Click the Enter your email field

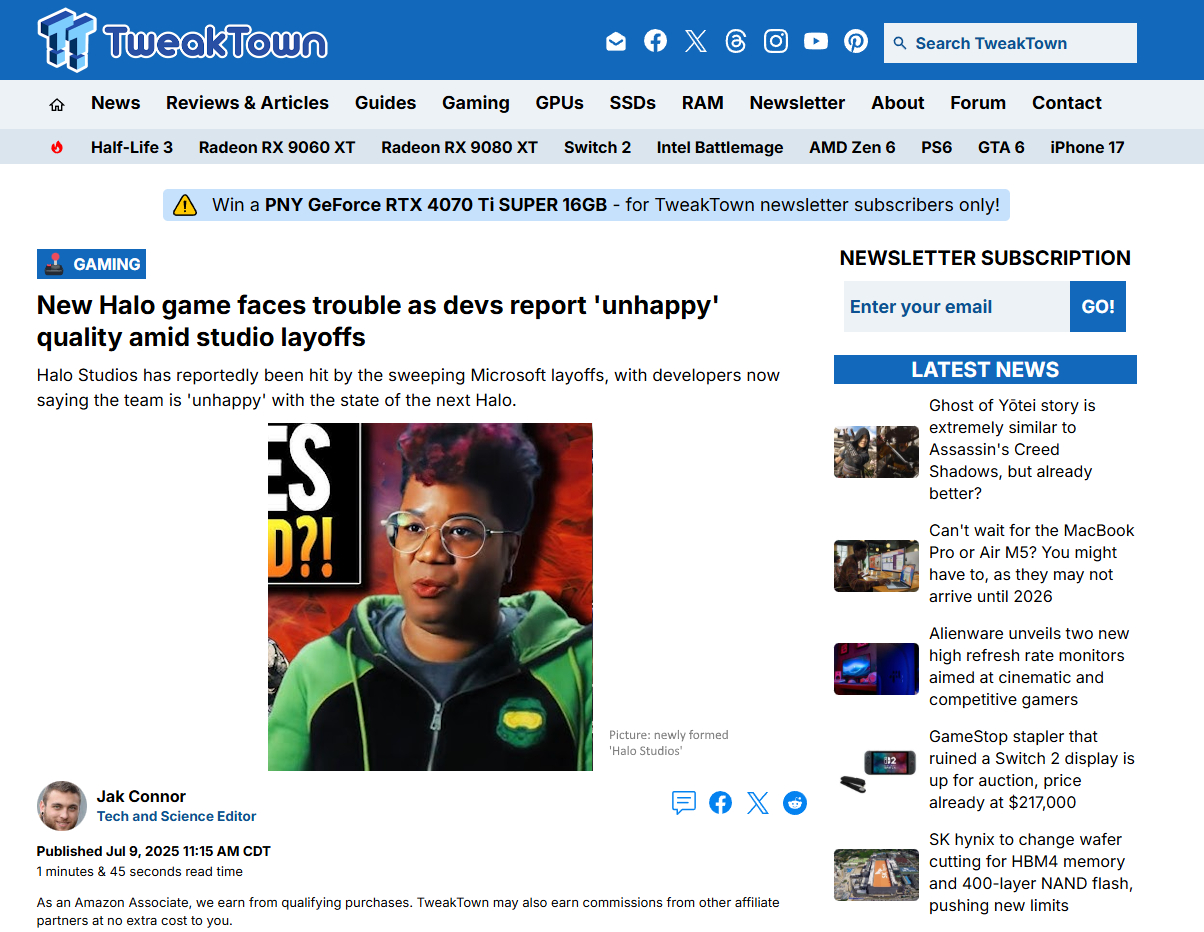click(957, 306)
